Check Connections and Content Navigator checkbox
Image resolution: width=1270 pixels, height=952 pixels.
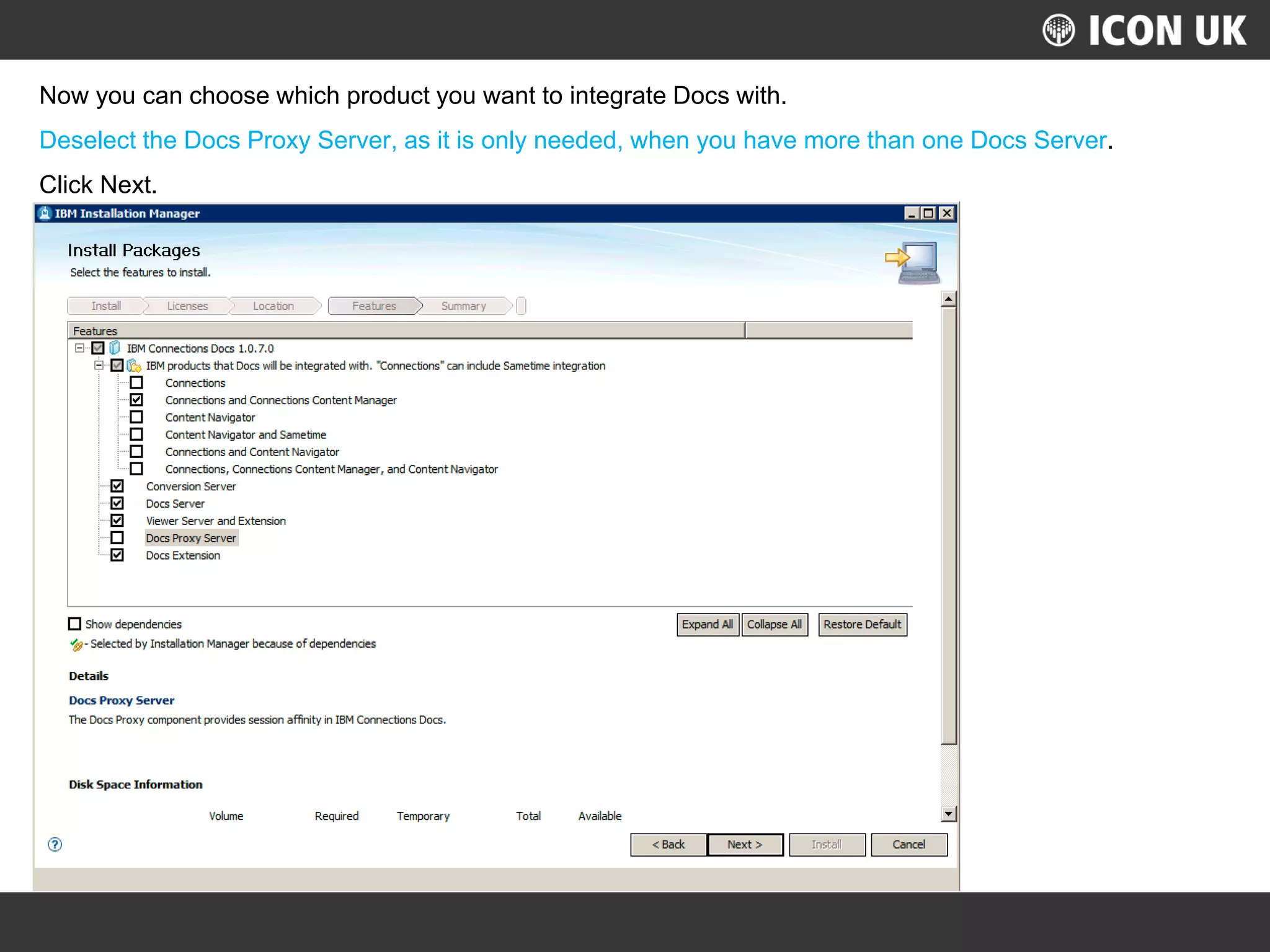coord(136,452)
